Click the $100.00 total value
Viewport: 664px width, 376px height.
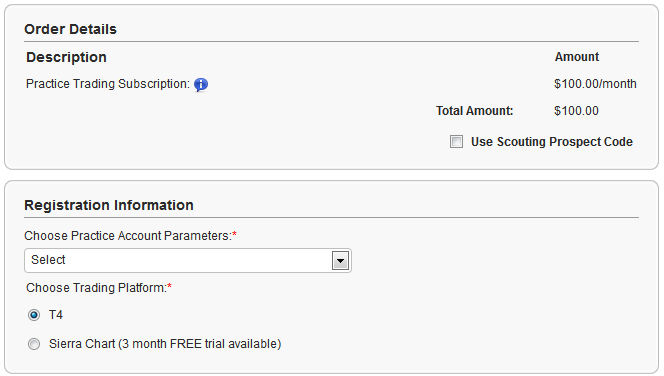tap(576, 111)
